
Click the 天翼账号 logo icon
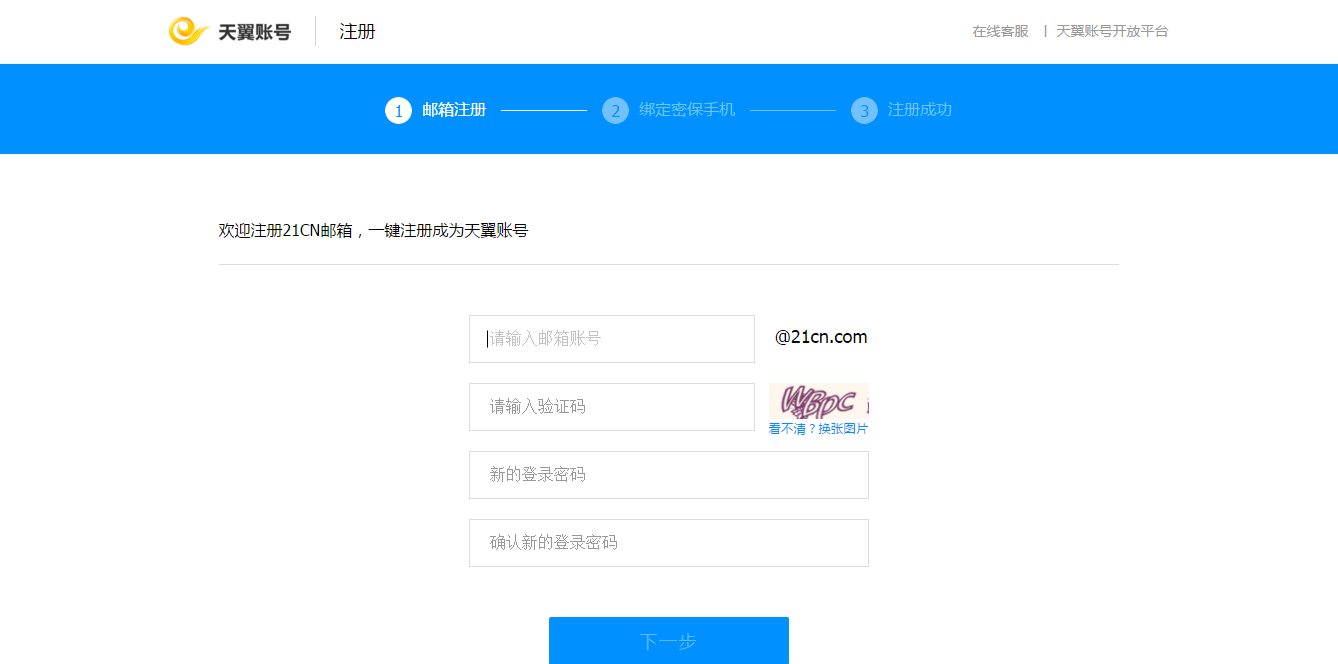pyautogui.click(x=189, y=31)
